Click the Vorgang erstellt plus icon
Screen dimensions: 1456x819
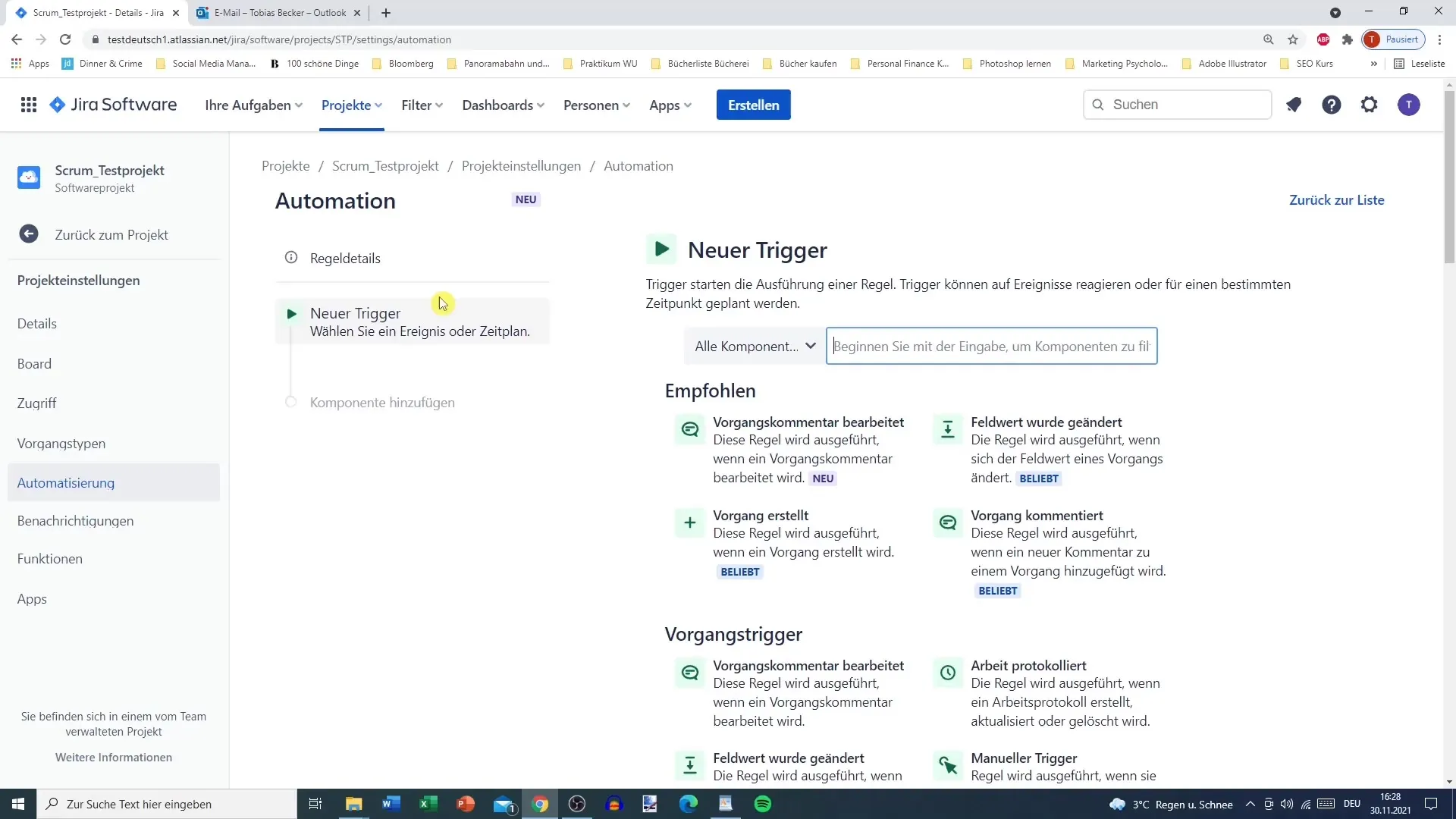[x=690, y=522]
